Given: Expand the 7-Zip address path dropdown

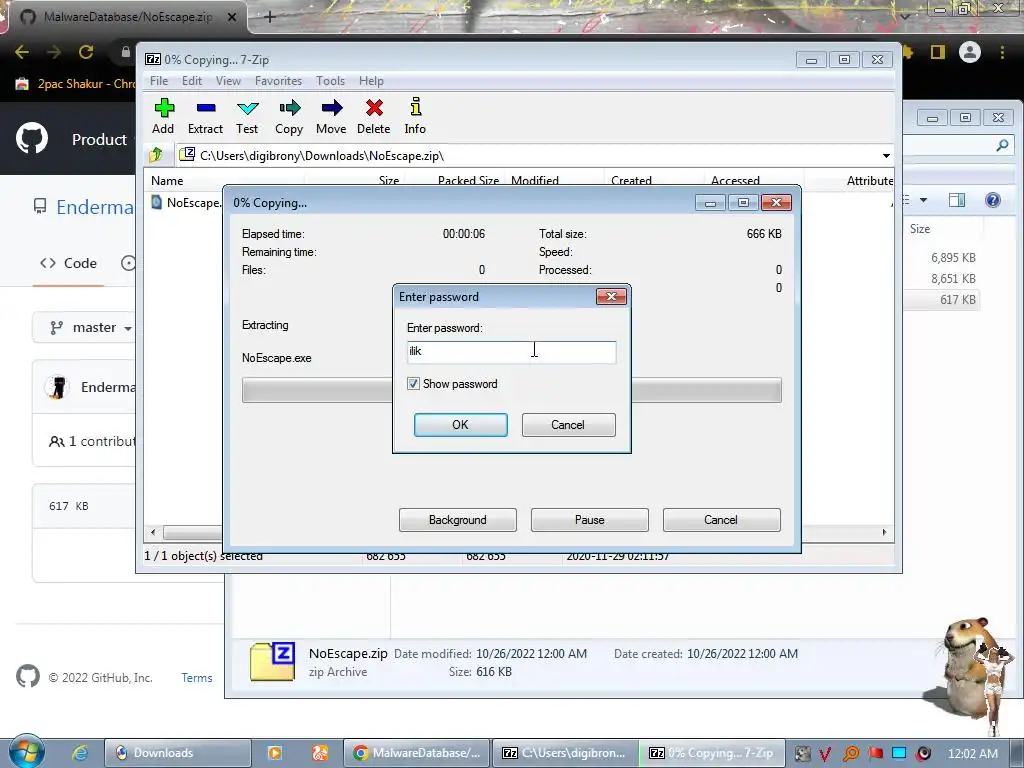Looking at the screenshot, I should click(886, 155).
